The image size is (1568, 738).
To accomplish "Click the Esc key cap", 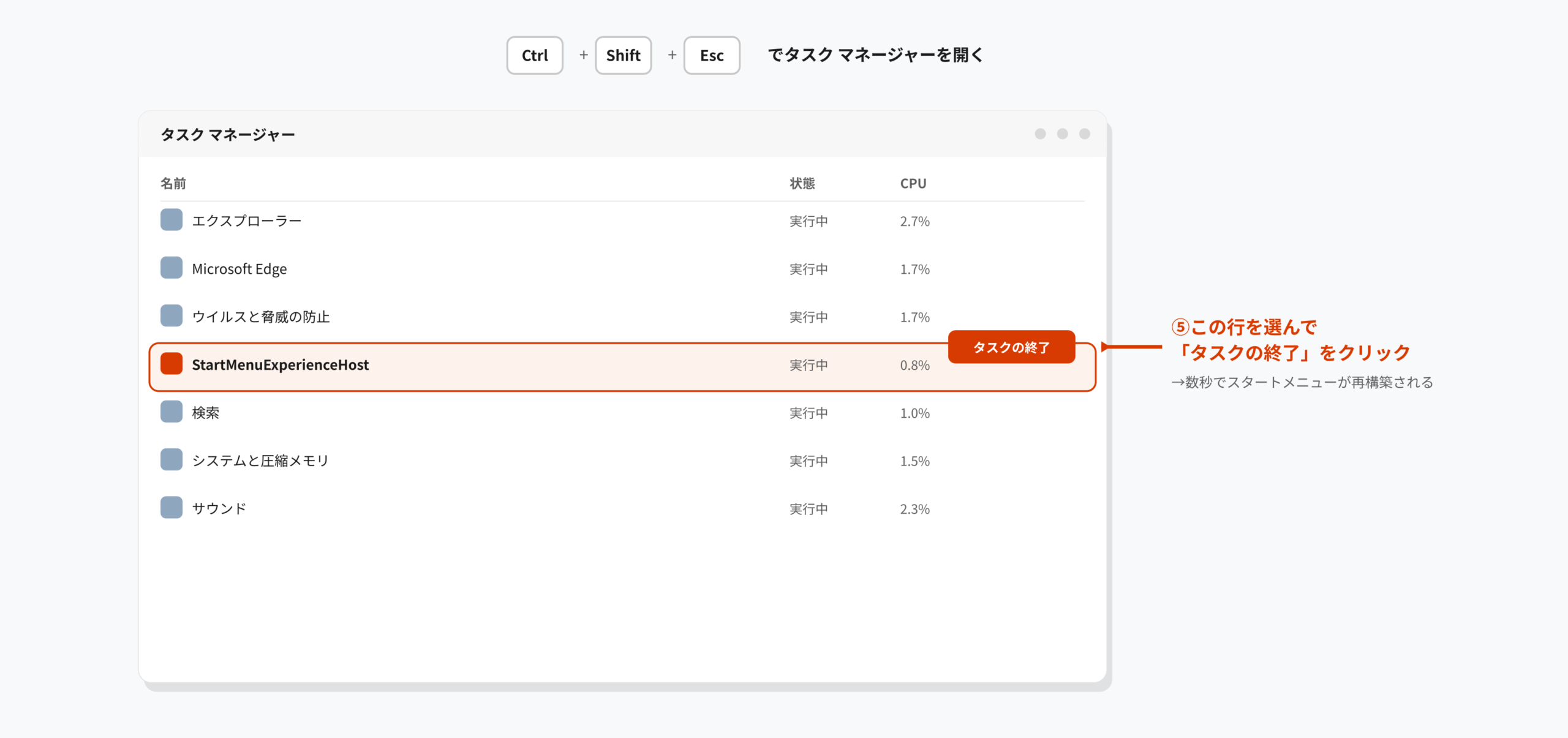I will [712, 55].
